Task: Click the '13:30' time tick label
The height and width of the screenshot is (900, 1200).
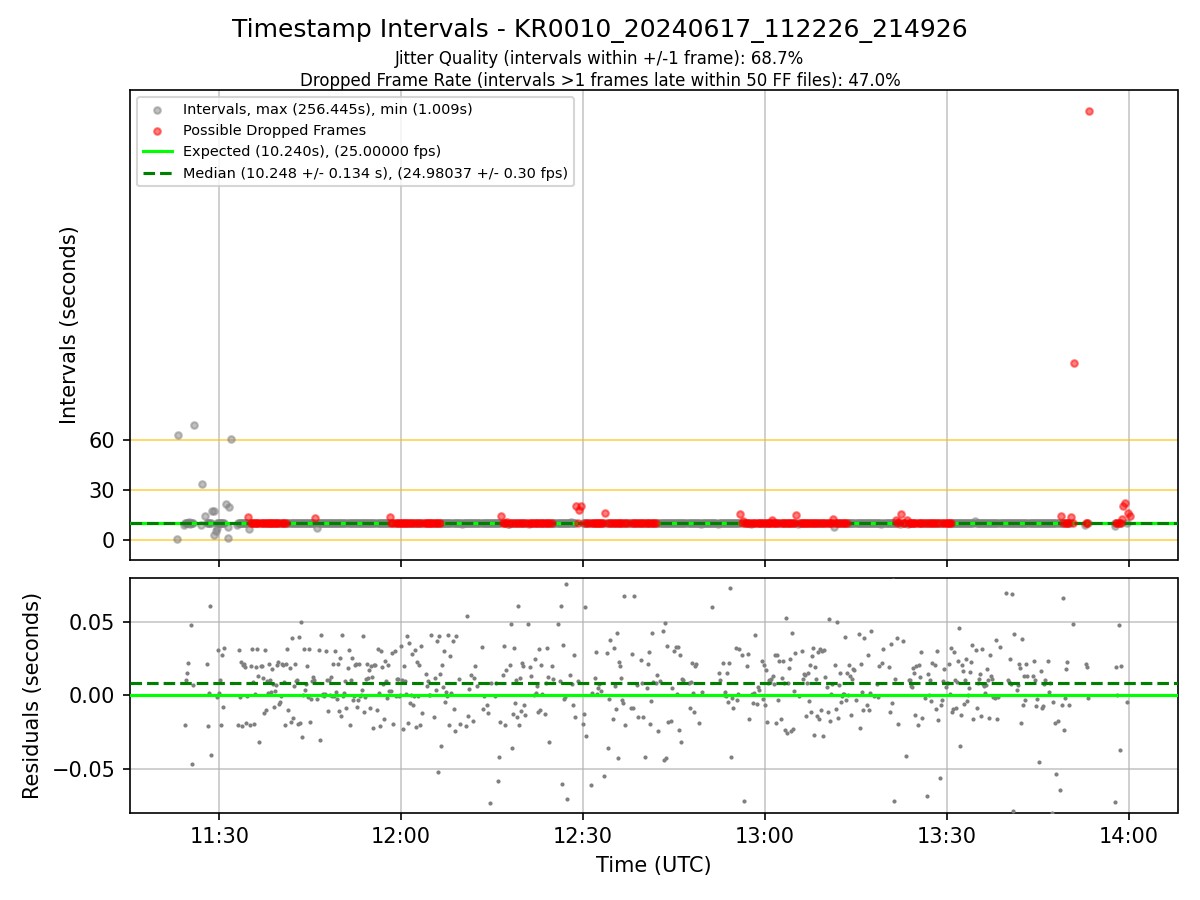Action: coord(947,836)
